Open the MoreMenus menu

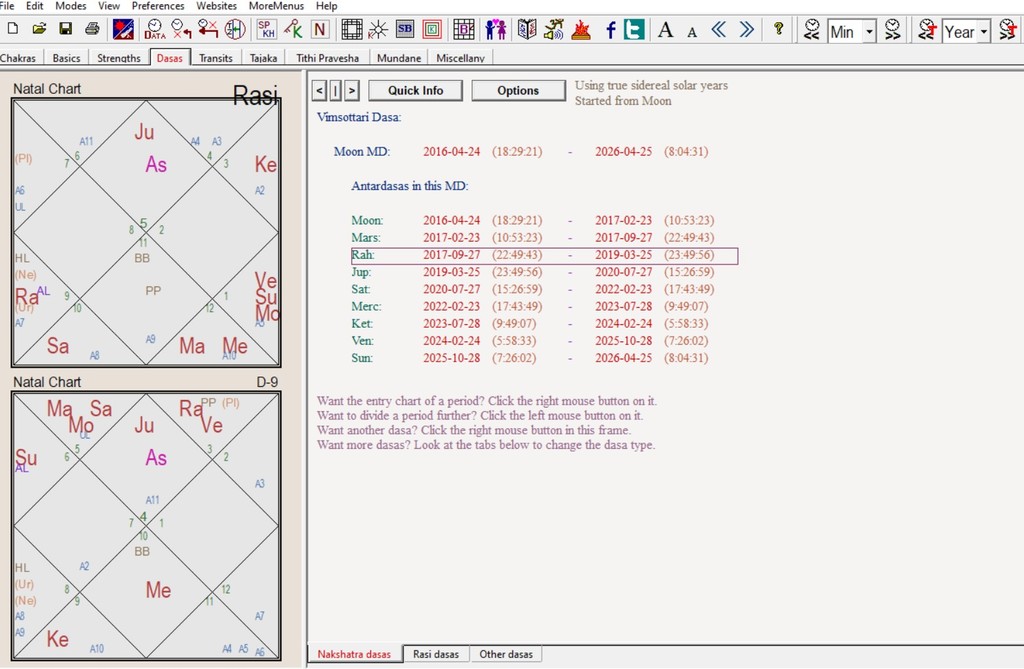tap(276, 6)
